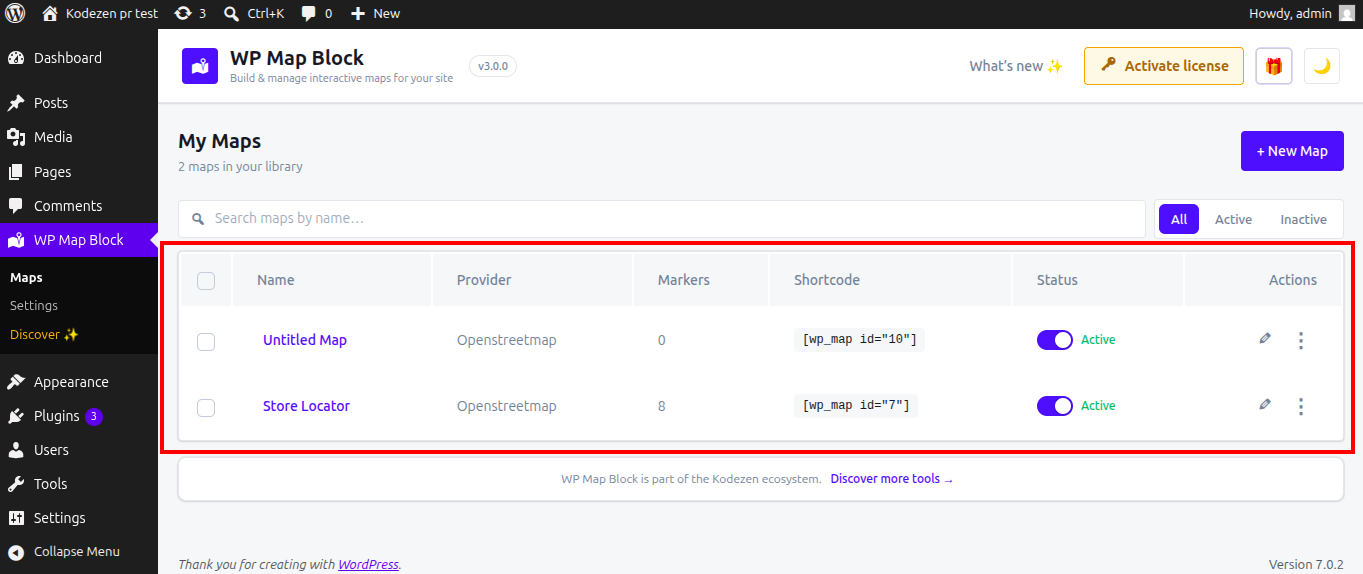Open the Settings submenu under WP Map Block
The width and height of the screenshot is (1363, 574).
tap(34, 306)
